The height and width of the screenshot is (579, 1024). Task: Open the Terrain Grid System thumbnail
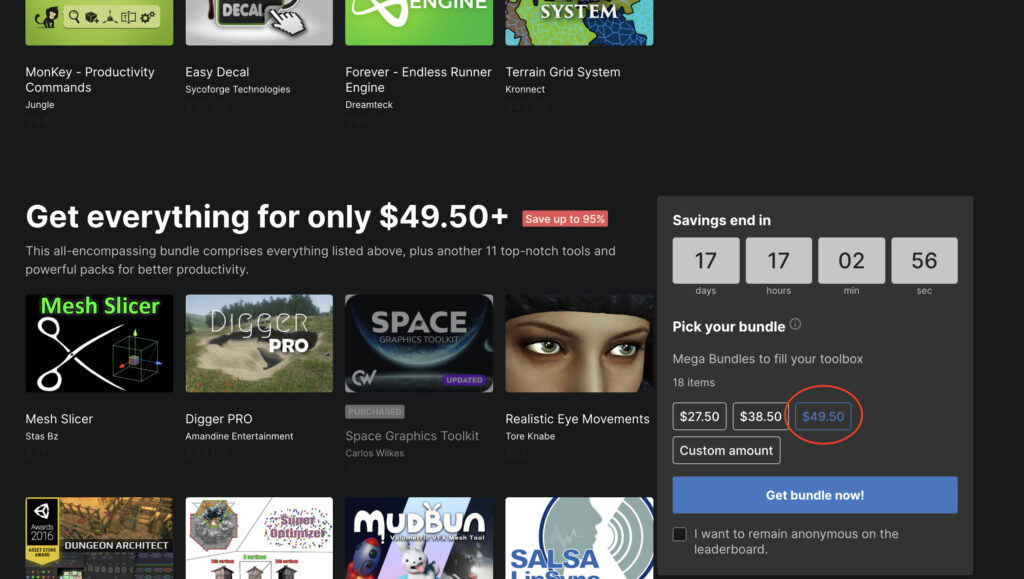coord(579,22)
